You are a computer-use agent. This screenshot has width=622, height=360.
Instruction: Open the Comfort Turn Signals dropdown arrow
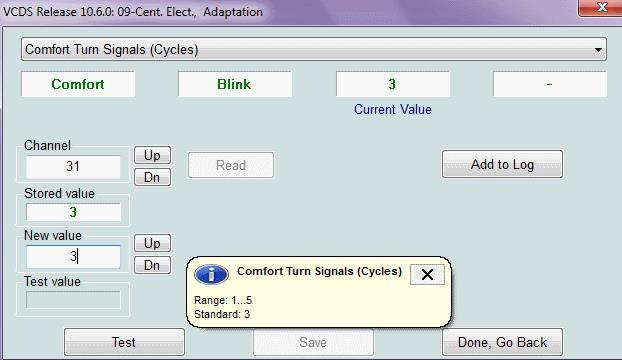tap(598, 50)
